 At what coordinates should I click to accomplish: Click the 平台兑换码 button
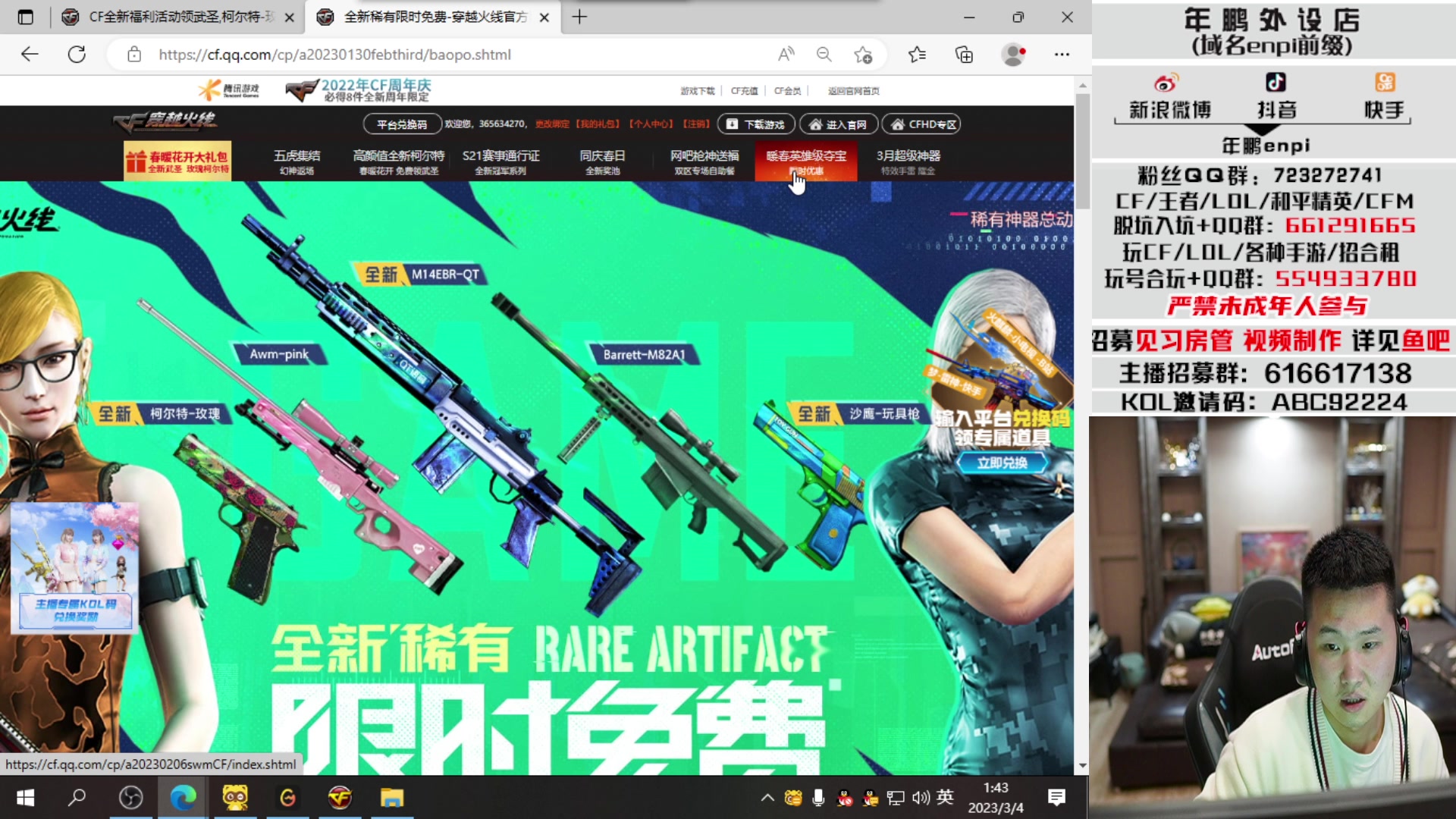pyautogui.click(x=401, y=124)
